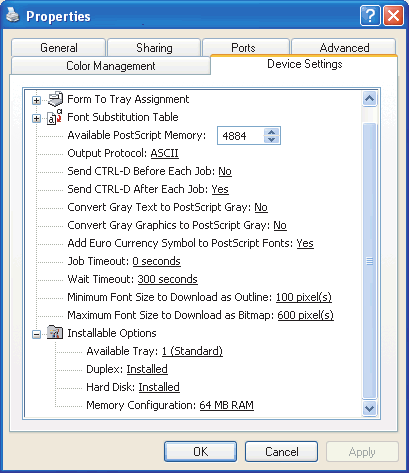This screenshot has width=409, height=473.
Task: Decrease PostScript memory with down arrow
Action: tap(272, 139)
